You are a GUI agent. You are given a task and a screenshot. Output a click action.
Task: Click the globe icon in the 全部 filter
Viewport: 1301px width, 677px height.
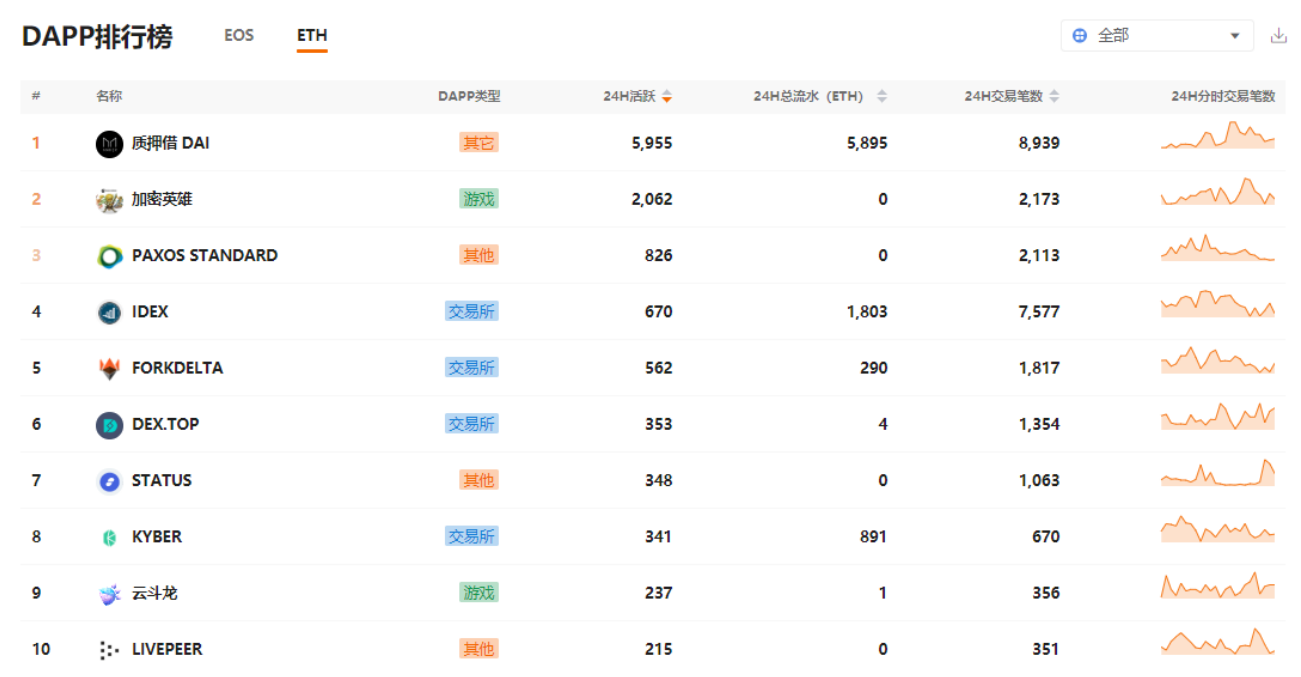click(x=1079, y=35)
